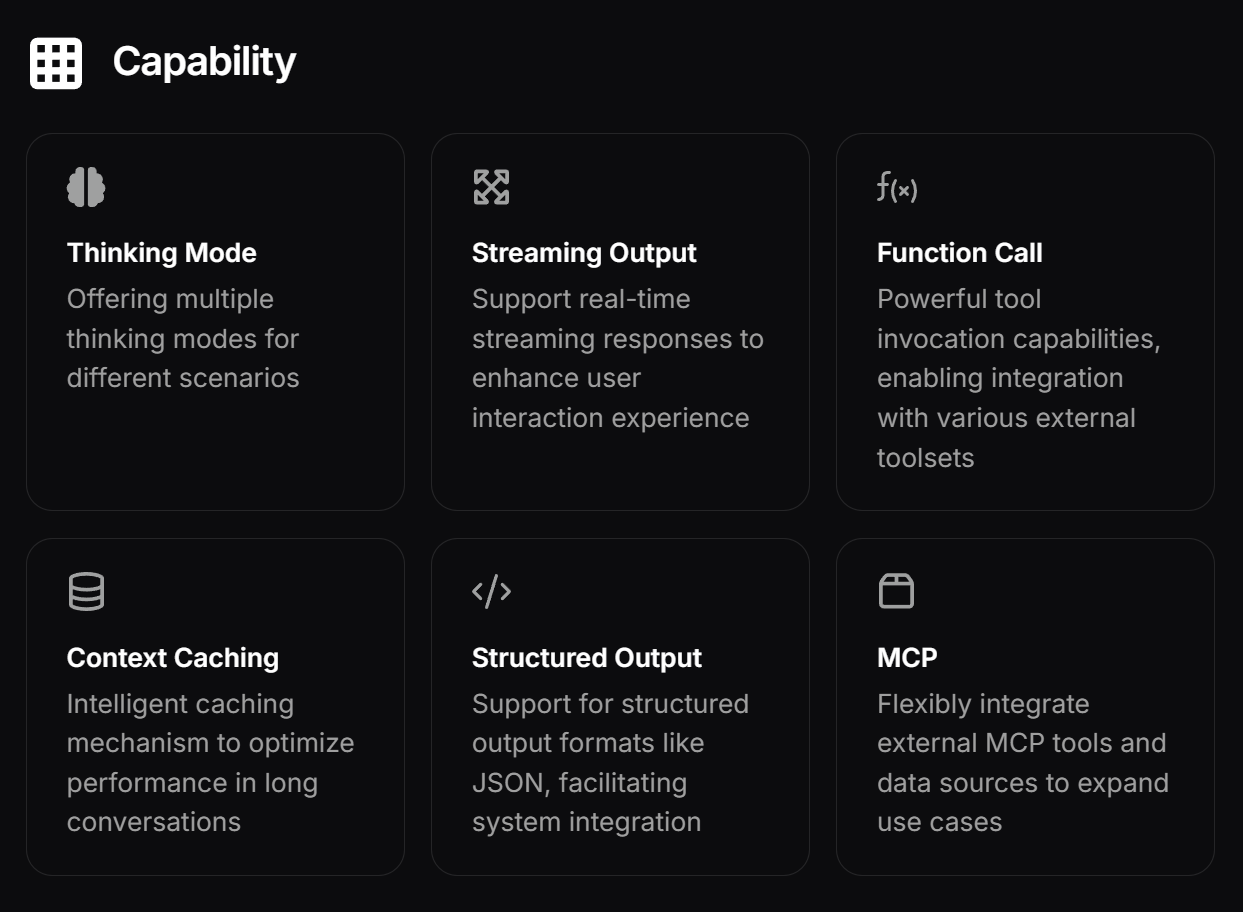This screenshot has width=1243, height=912.
Task: Open the MCP card title
Action: [x=907, y=658]
